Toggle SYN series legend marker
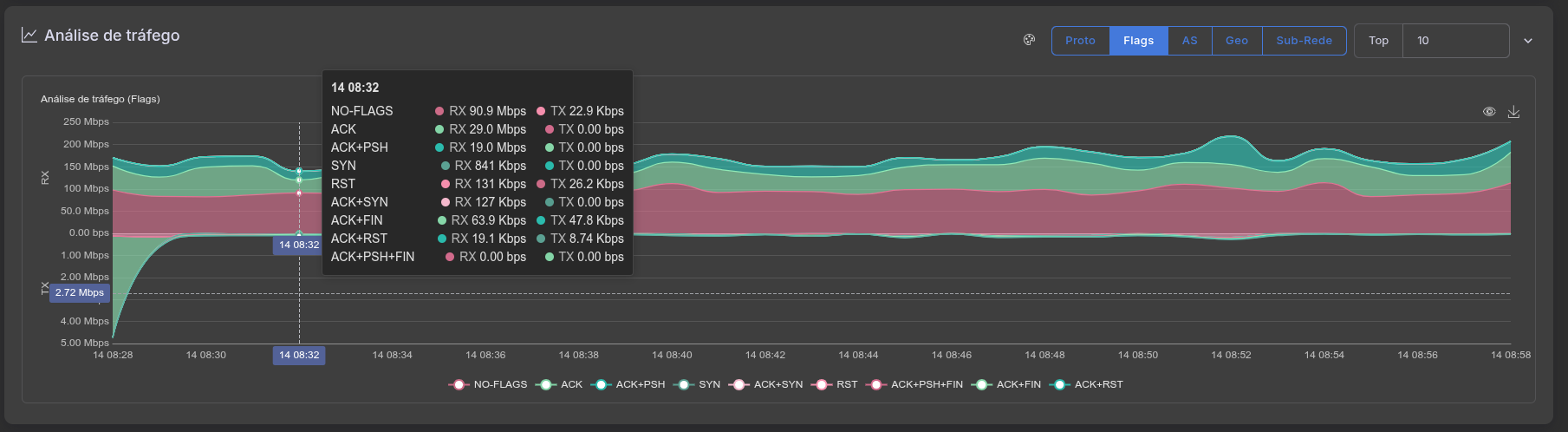Viewport: 1568px width, 432px height. pyautogui.click(x=698, y=384)
